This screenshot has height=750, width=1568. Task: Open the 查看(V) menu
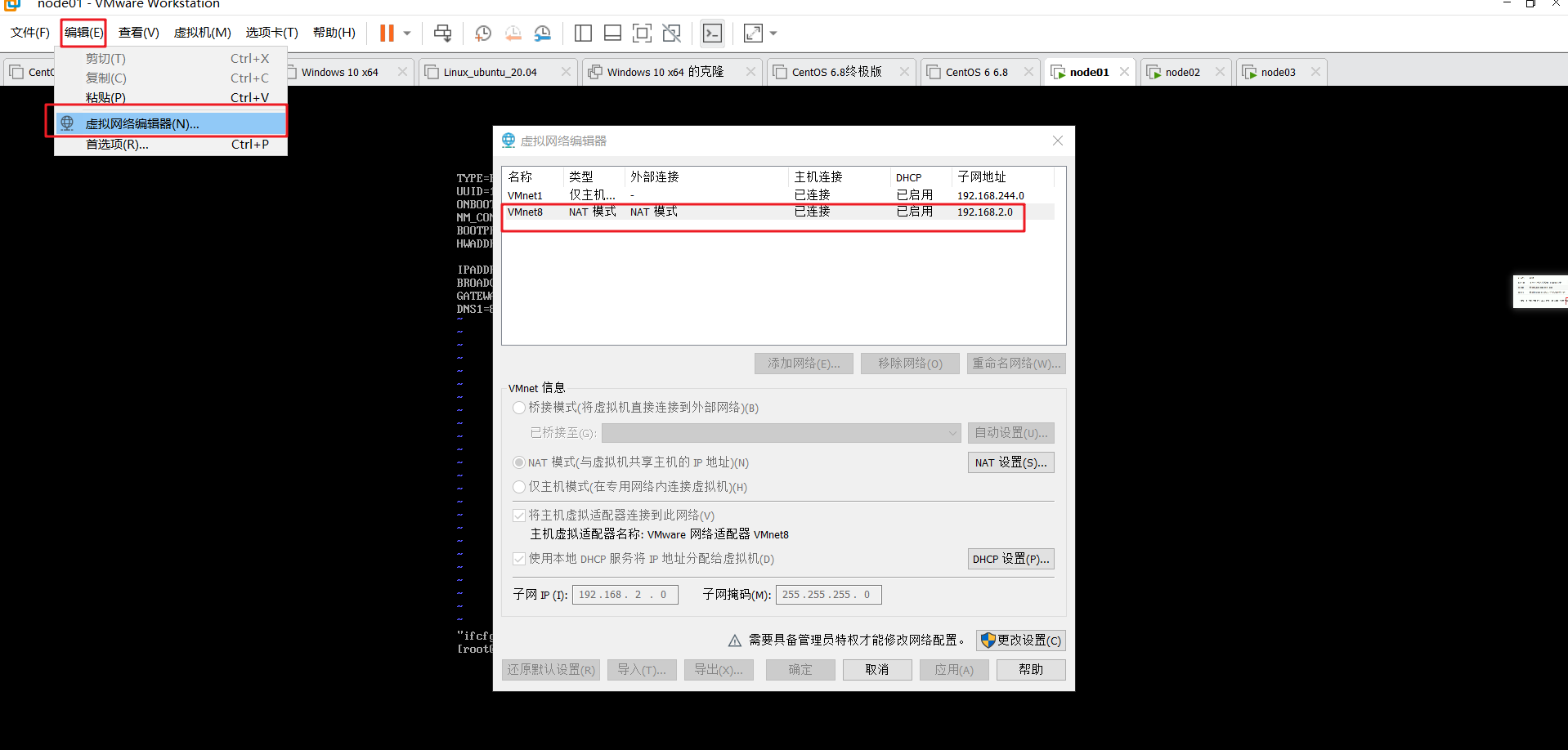click(138, 33)
